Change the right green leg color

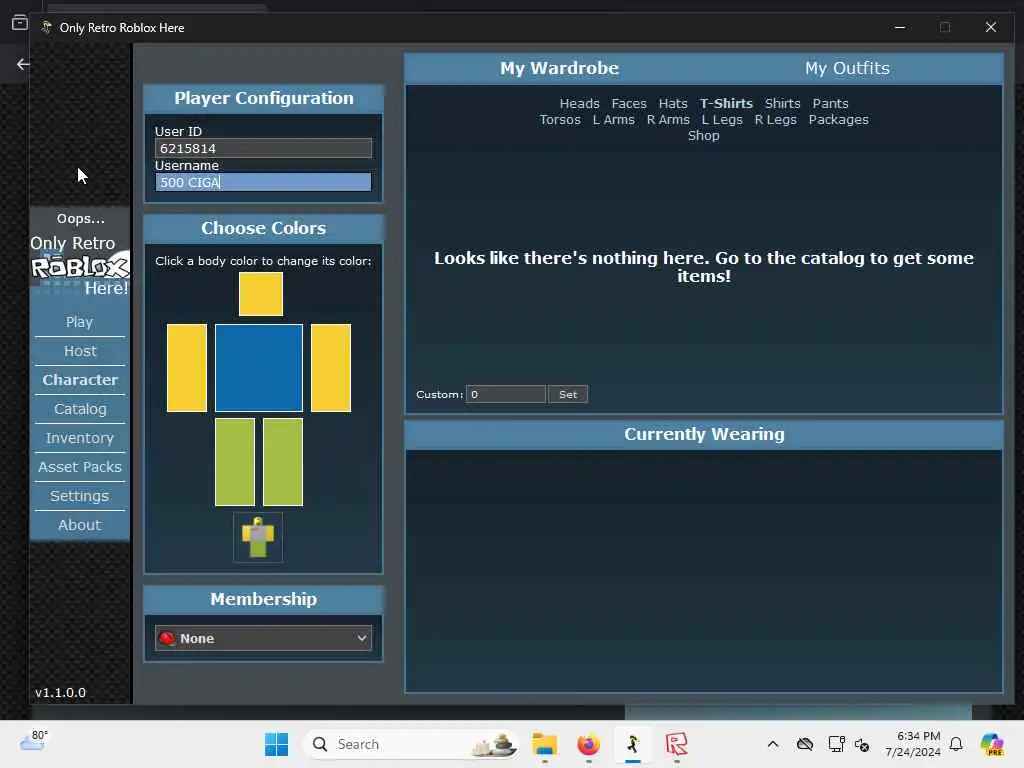click(x=283, y=462)
